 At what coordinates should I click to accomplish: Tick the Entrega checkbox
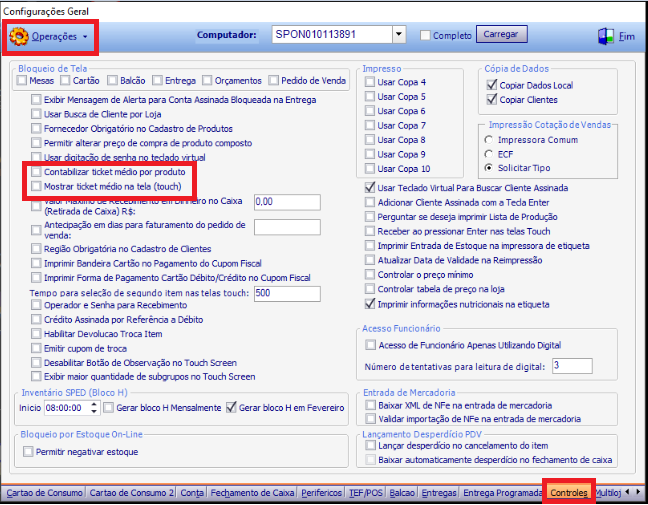tap(157, 80)
